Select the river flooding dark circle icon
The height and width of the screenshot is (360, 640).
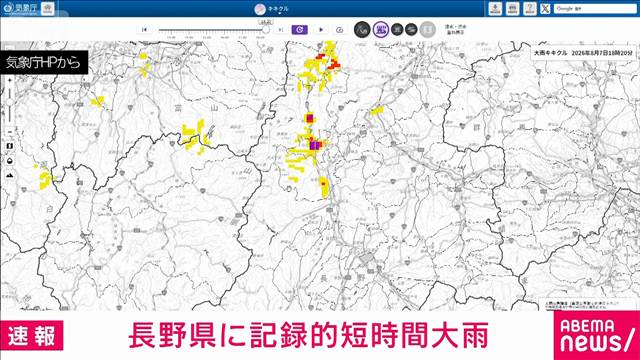click(411, 29)
